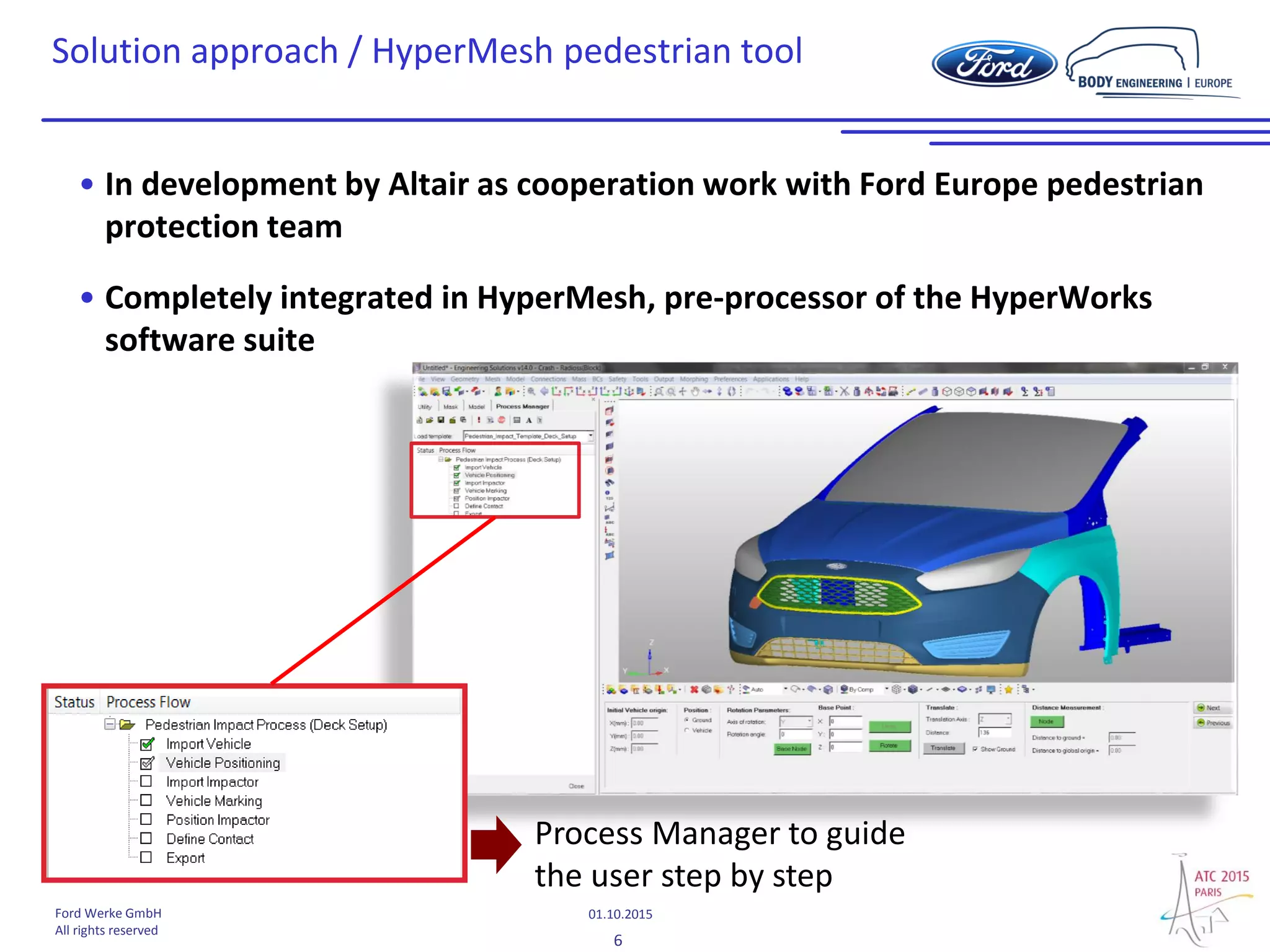Select the hand pan tool in the top toolbar
This screenshot has width=1270, height=952.
pos(695,392)
